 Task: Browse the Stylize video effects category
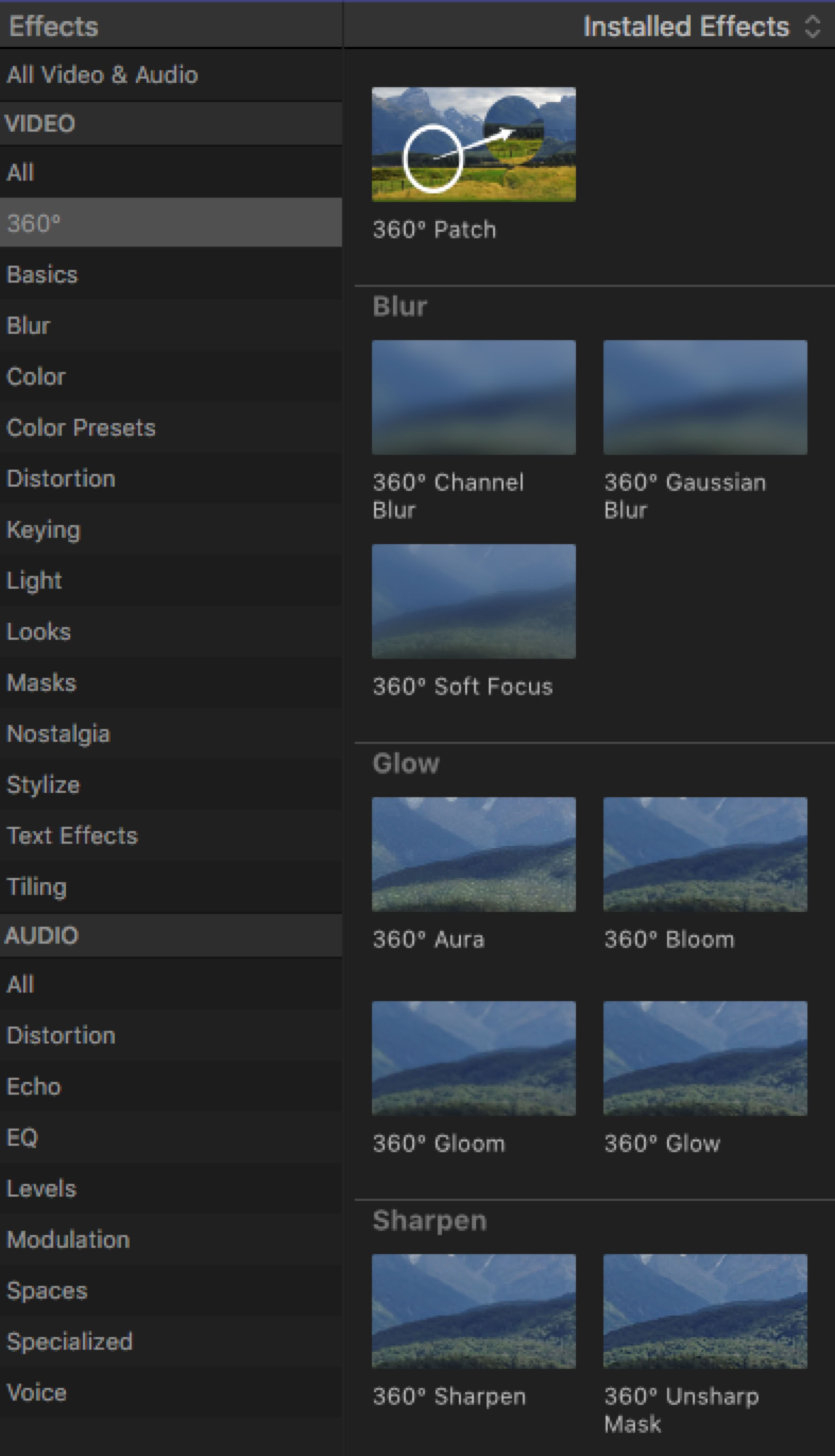[x=43, y=785]
